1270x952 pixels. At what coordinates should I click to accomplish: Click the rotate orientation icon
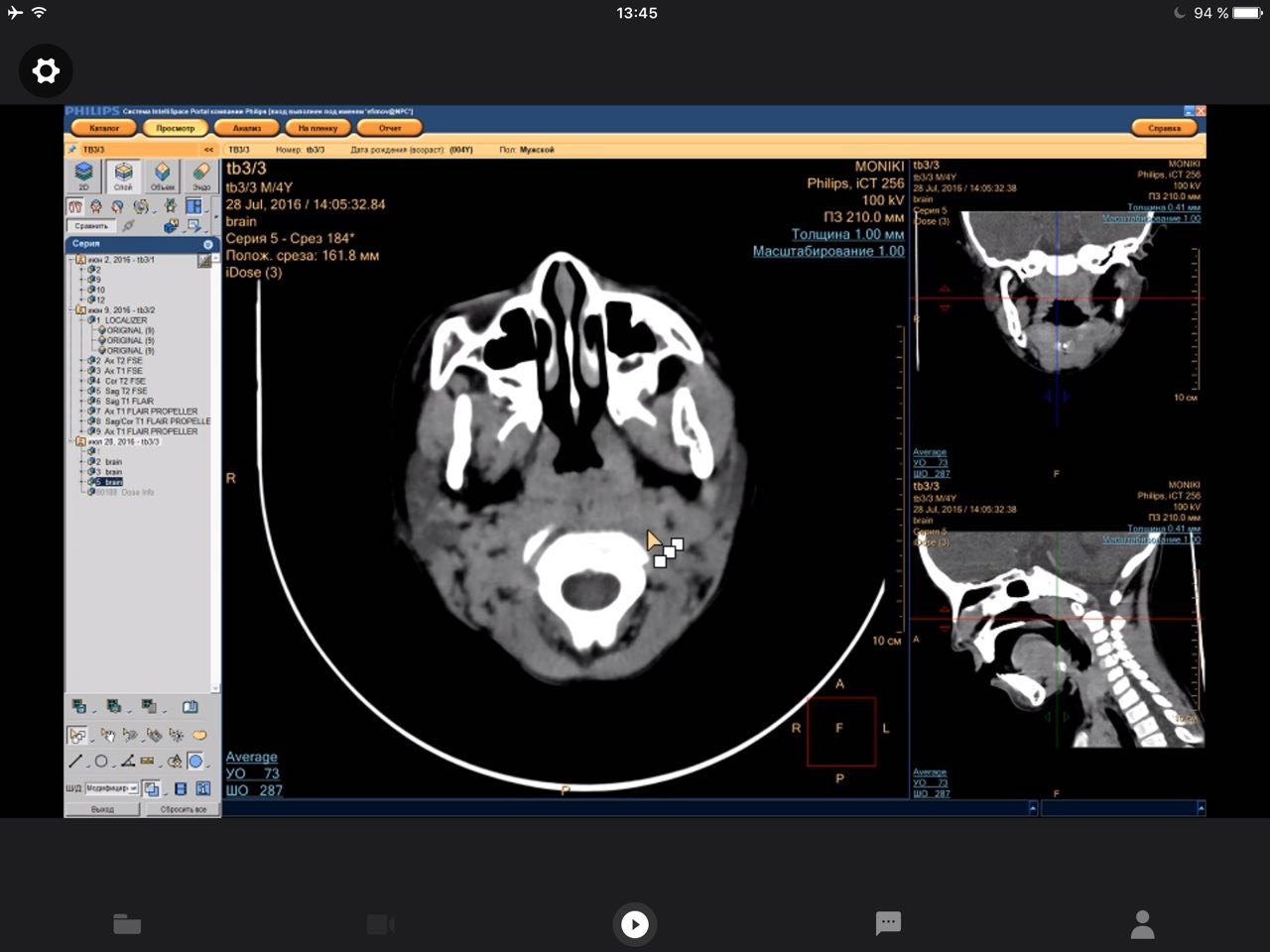click(x=143, y=207)
